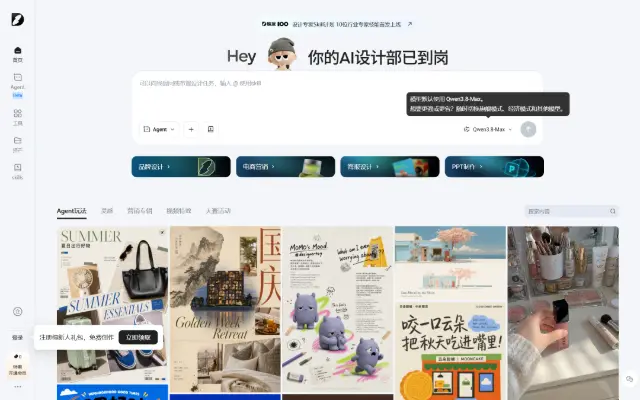This screenshot has height=400, width=640.
Task: Open the folder assets section in the sidebar
Action: point(18,144)
